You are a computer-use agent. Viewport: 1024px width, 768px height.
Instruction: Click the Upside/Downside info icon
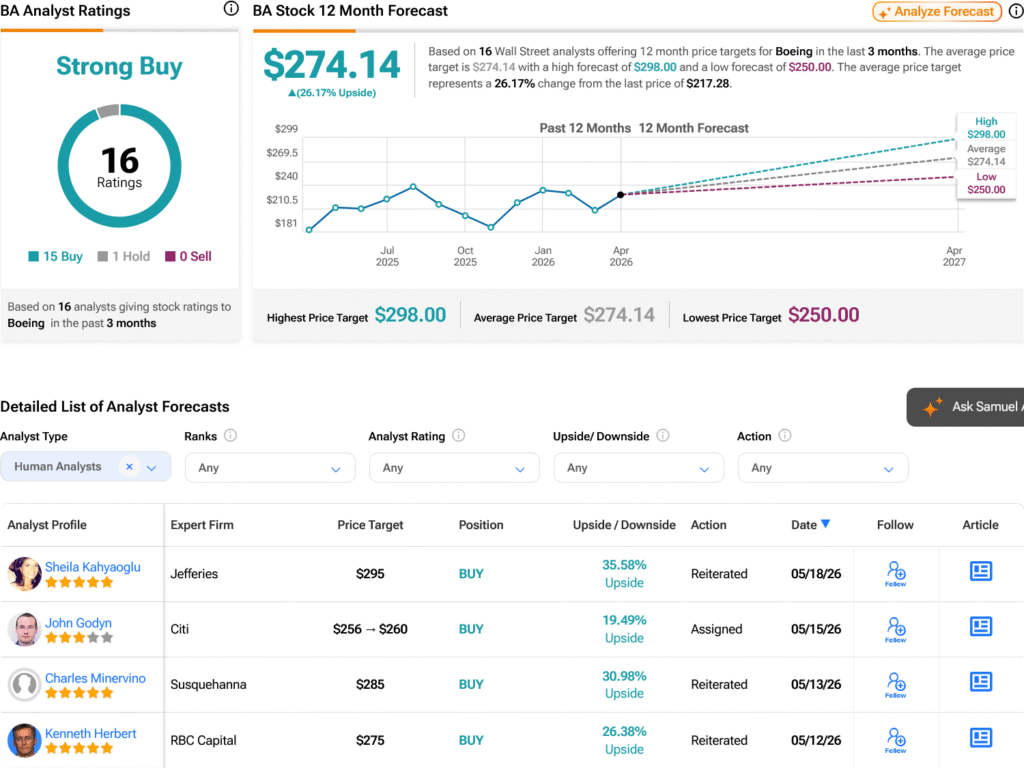point(663,436)
